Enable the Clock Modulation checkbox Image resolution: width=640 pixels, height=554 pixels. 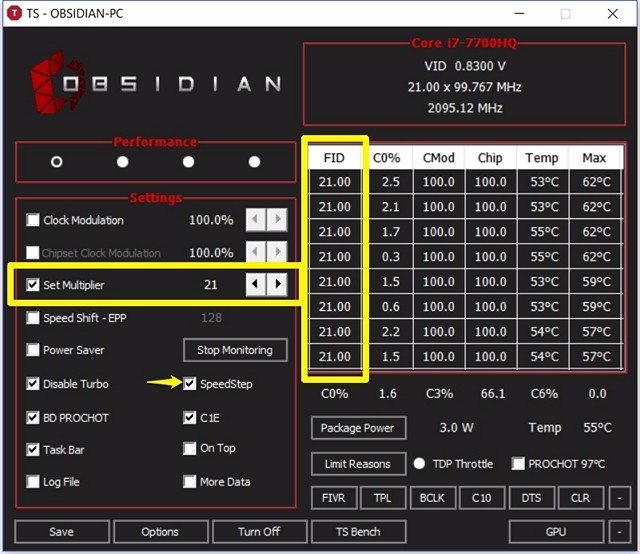(34, 220)
